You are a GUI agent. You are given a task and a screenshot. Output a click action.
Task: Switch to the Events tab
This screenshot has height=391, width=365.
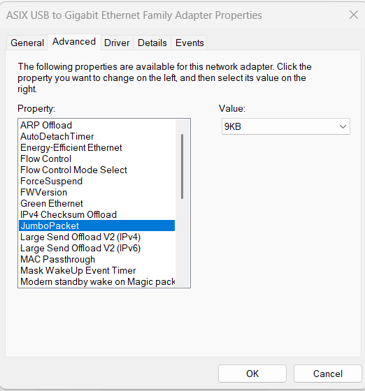coord(189,43)
